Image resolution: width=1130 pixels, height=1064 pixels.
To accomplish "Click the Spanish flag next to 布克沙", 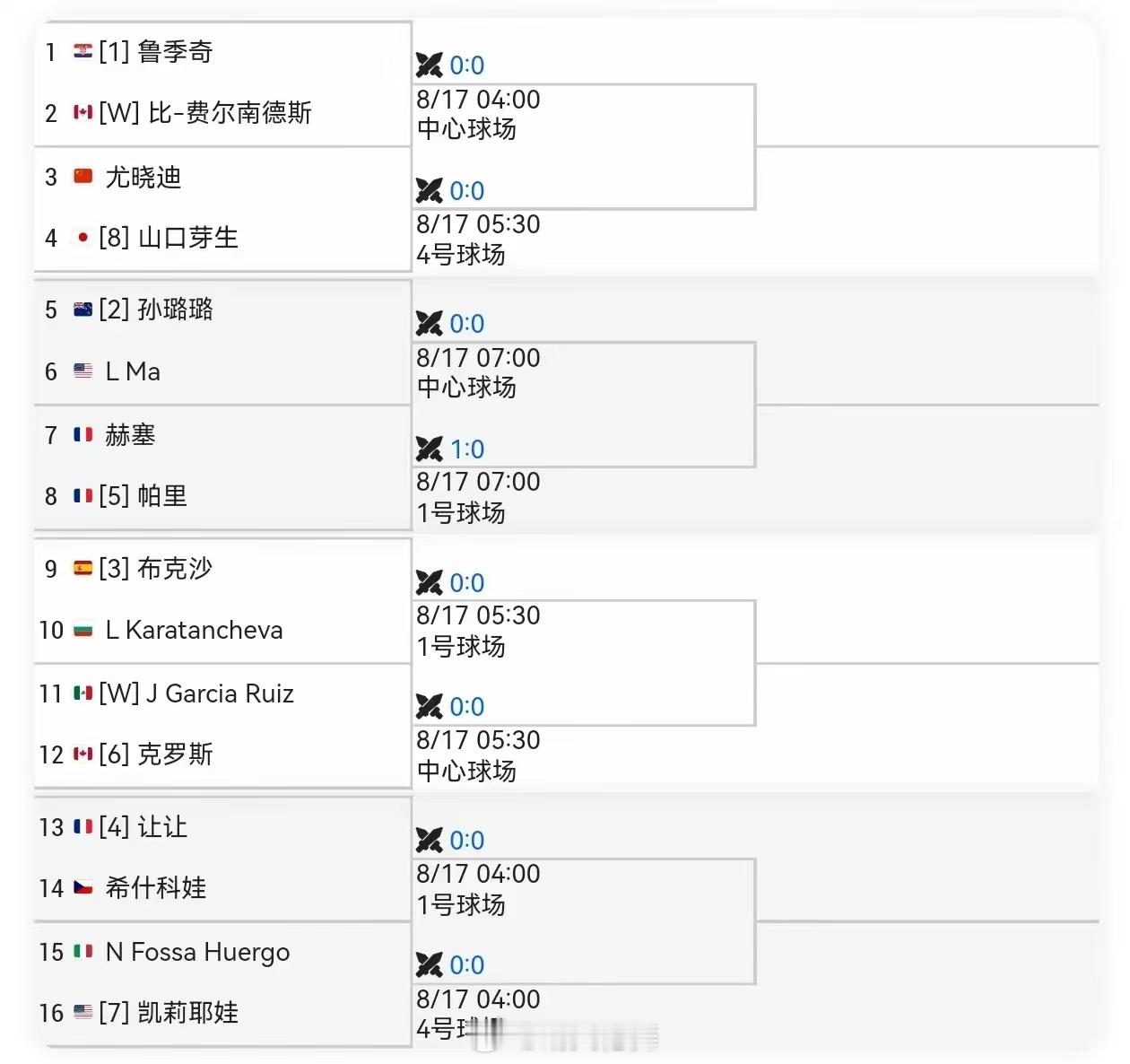I will (83, 568).
